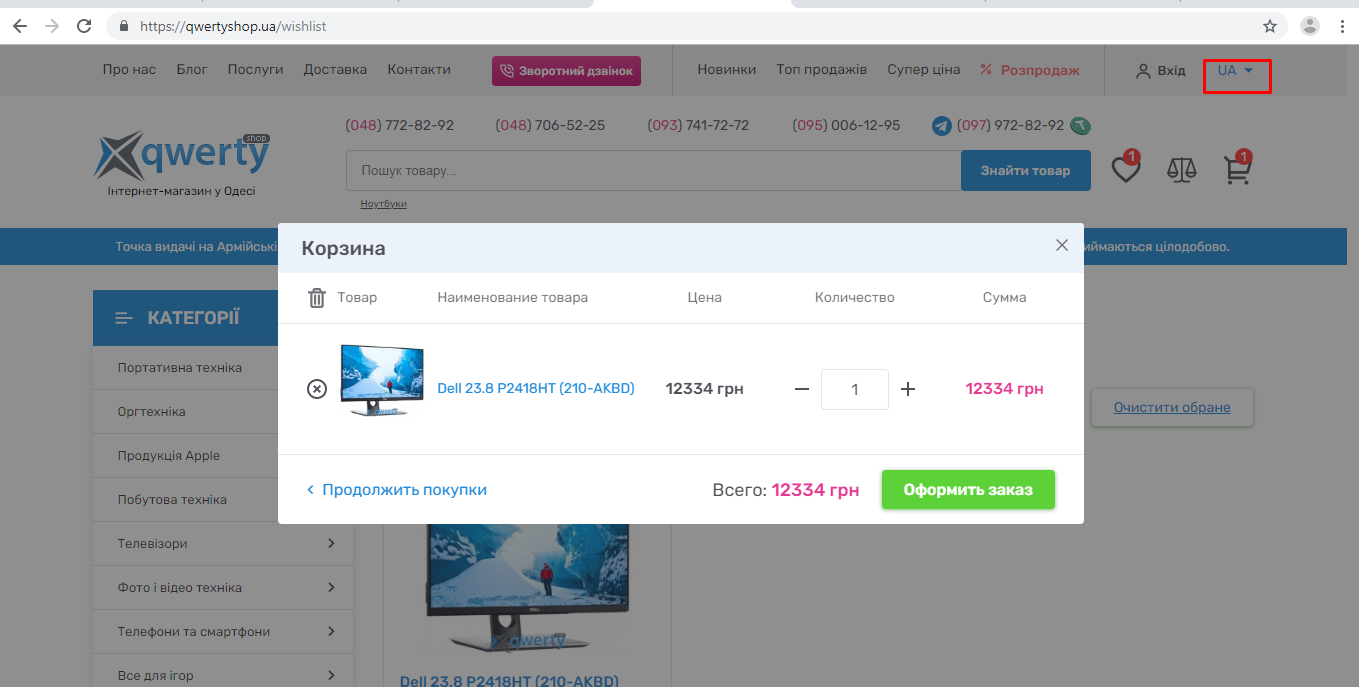Increase quantity with the plus button
Image resolution: width=1359 pixels, height=687 pixels.
pyautogui.click(x=908, y=389)
